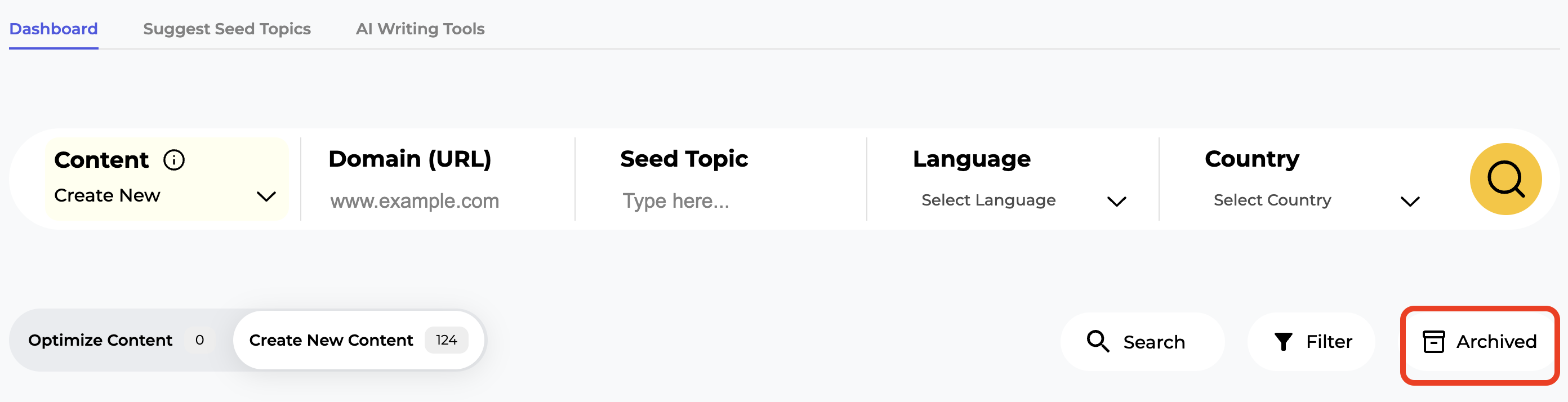Open the Content panel highlighted in yellow

click(166, 178)
